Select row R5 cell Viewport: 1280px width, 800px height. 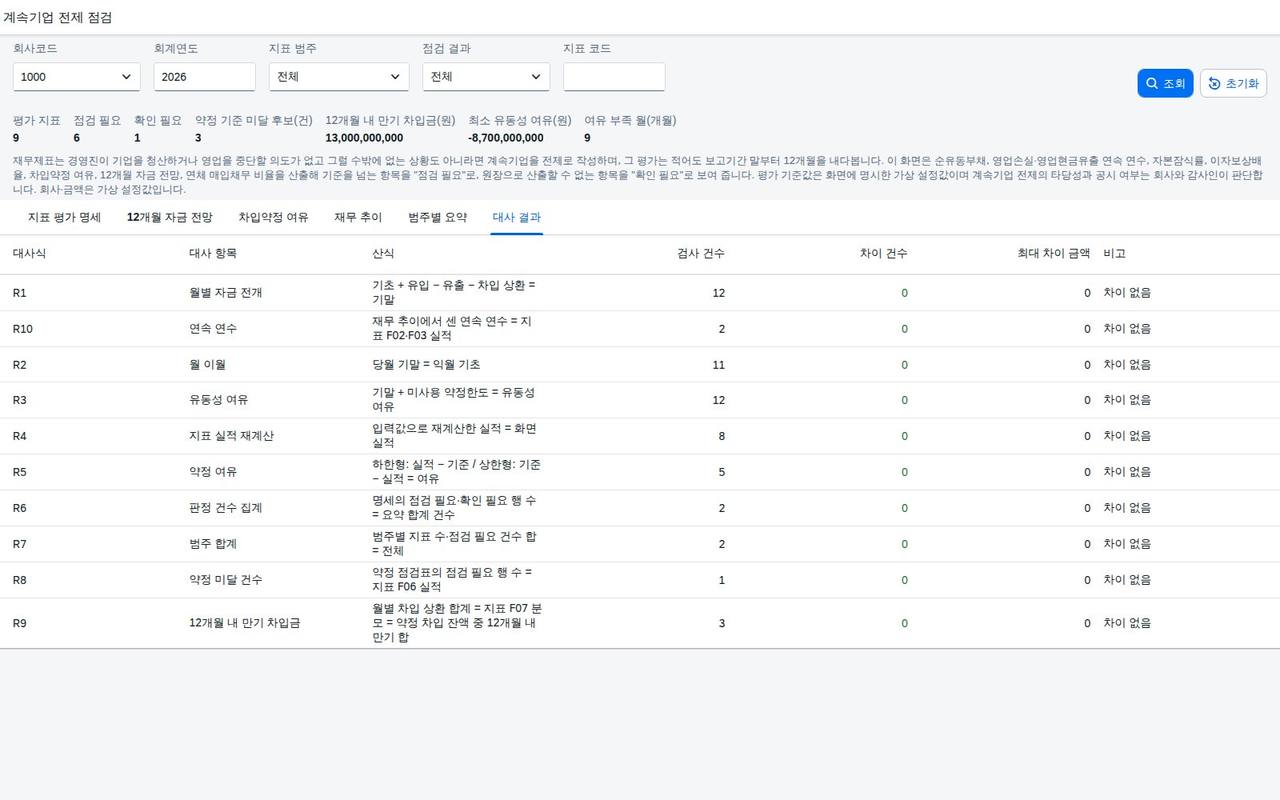(x=20, y=472)
